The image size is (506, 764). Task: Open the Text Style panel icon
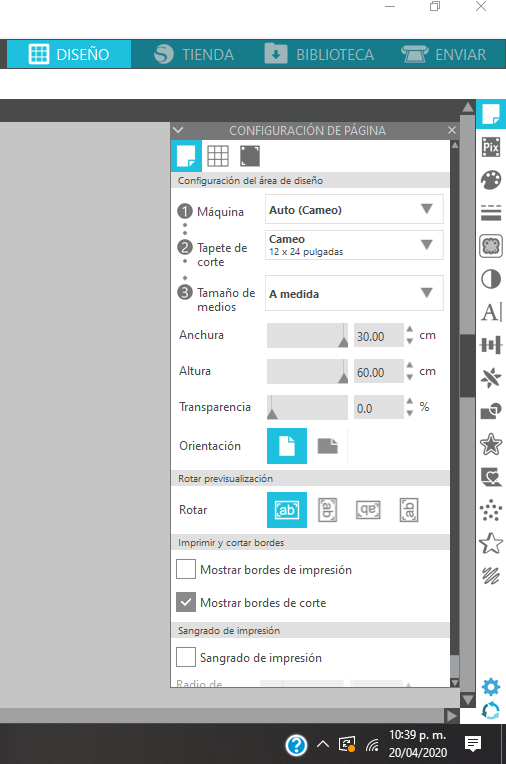492,312
